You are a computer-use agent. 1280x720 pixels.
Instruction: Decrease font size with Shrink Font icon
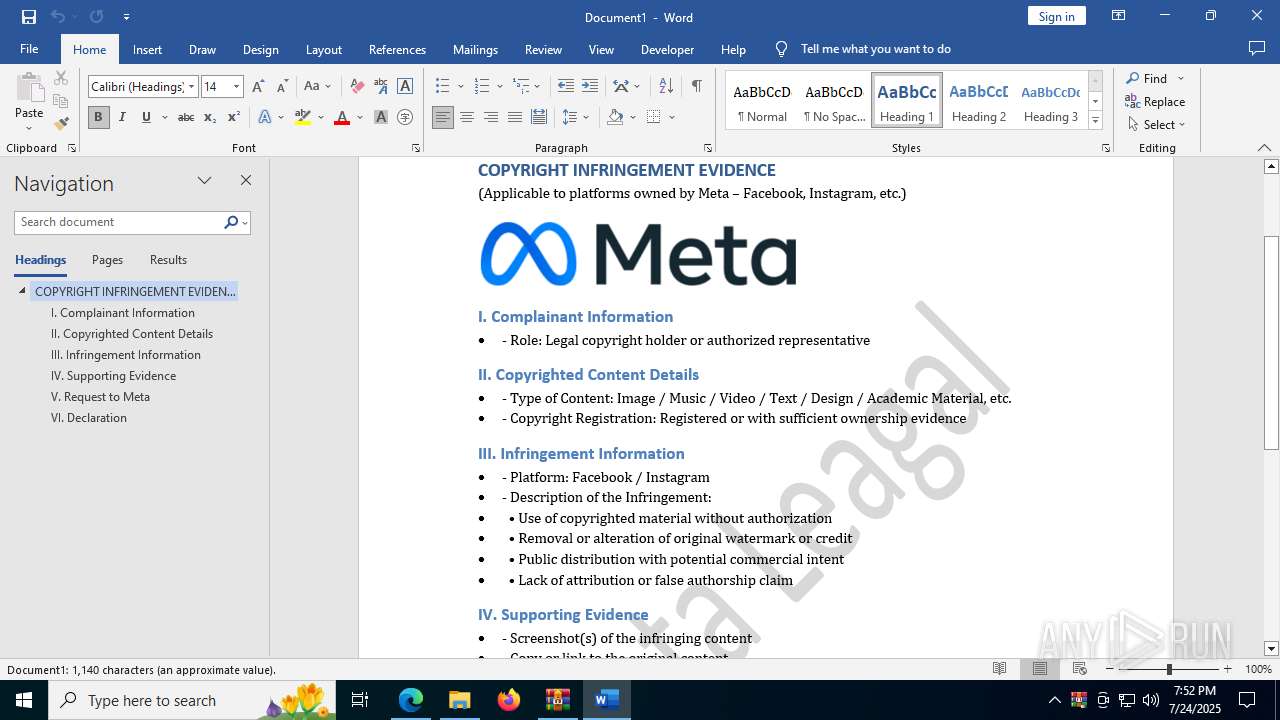(282, 87)
